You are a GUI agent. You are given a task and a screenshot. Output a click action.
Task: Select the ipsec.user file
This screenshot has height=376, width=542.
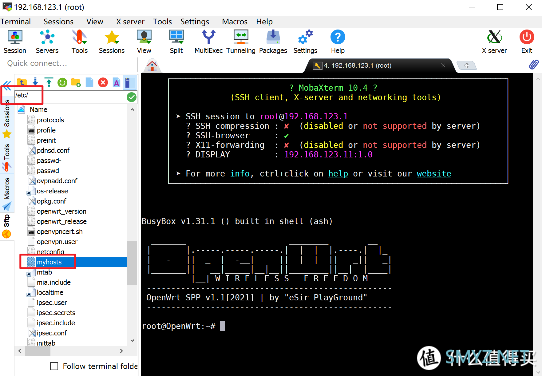point(52,302)
